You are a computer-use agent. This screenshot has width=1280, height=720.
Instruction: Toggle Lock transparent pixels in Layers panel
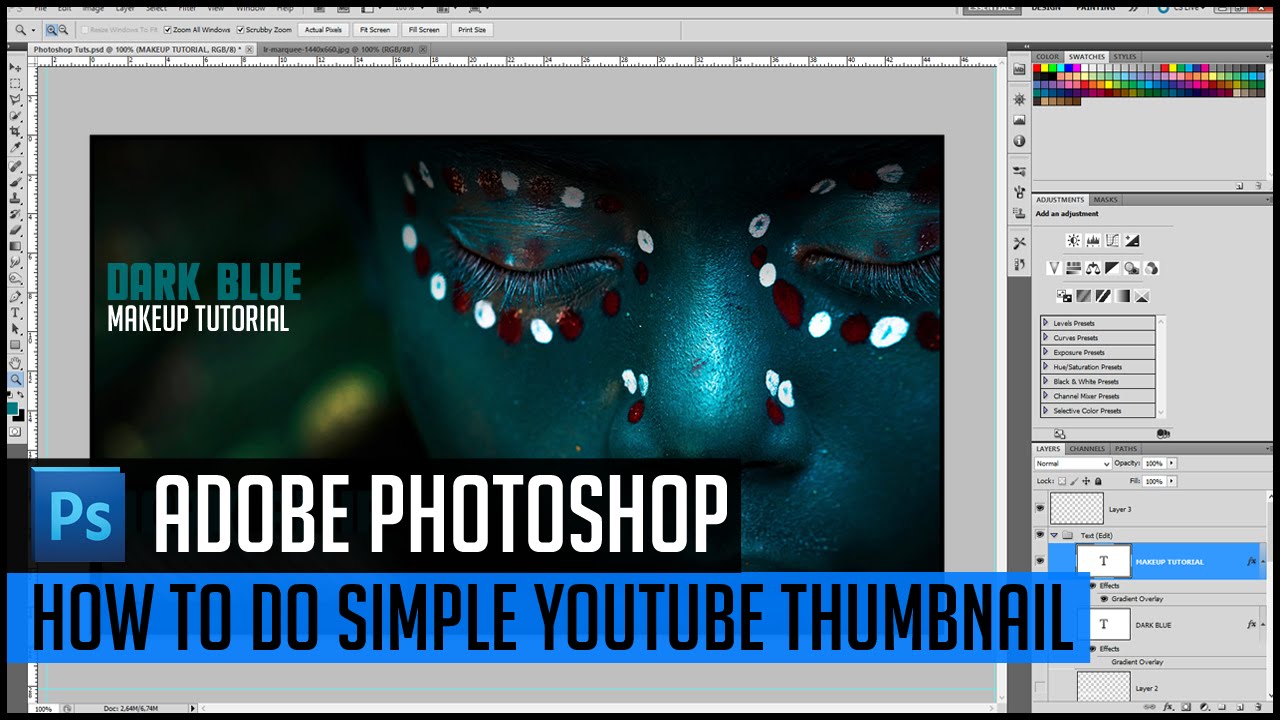(1064, 481)
